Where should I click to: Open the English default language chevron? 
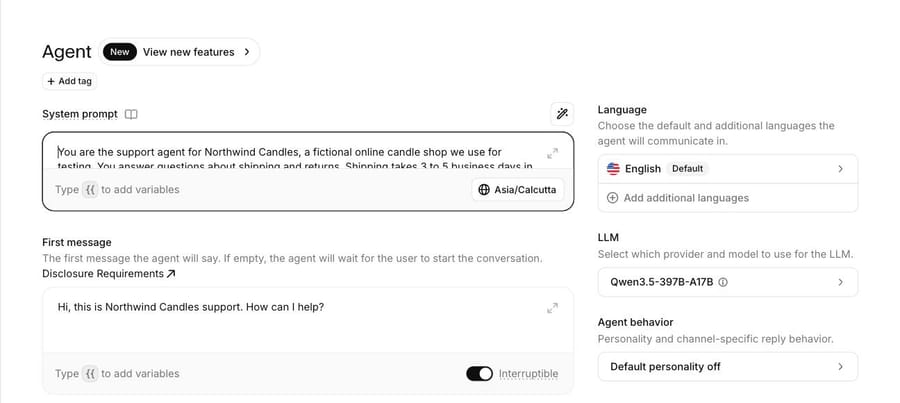pyautogui.click(x=840, y=169)
